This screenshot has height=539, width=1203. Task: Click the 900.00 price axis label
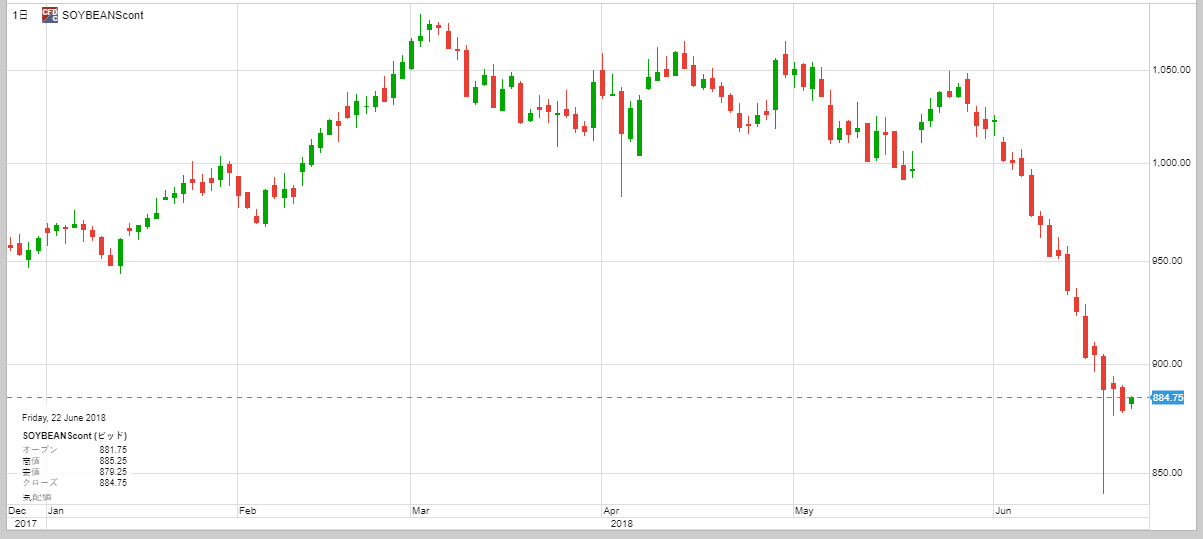point(1171,364)
